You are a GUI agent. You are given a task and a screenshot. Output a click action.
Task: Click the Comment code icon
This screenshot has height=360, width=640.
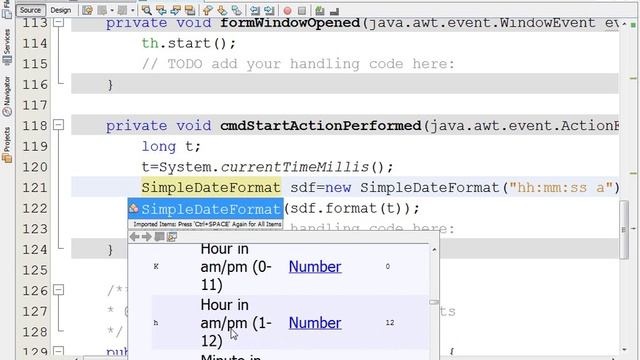320,11
